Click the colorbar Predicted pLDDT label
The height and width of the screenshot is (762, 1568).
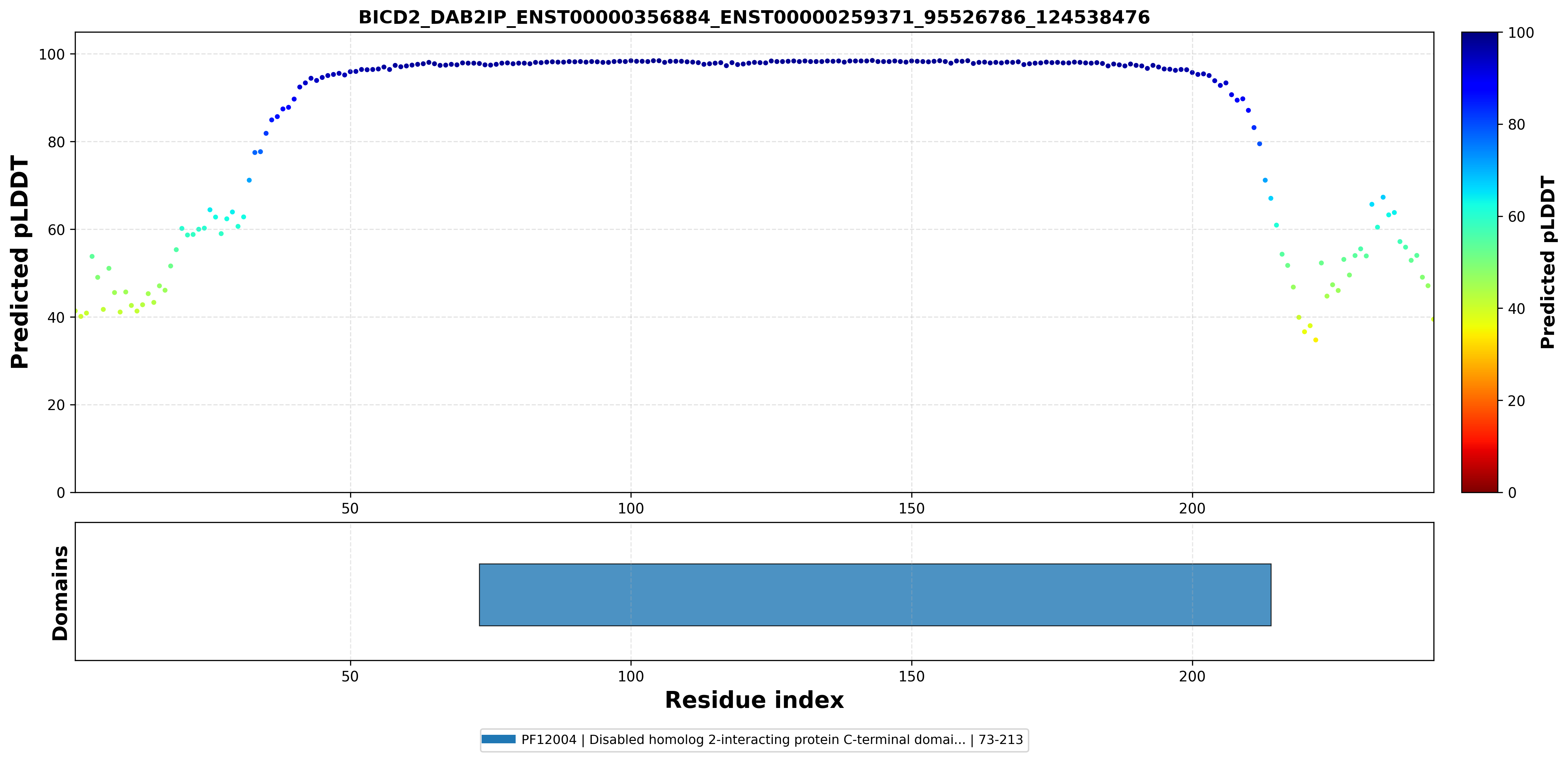point(1547,262)
